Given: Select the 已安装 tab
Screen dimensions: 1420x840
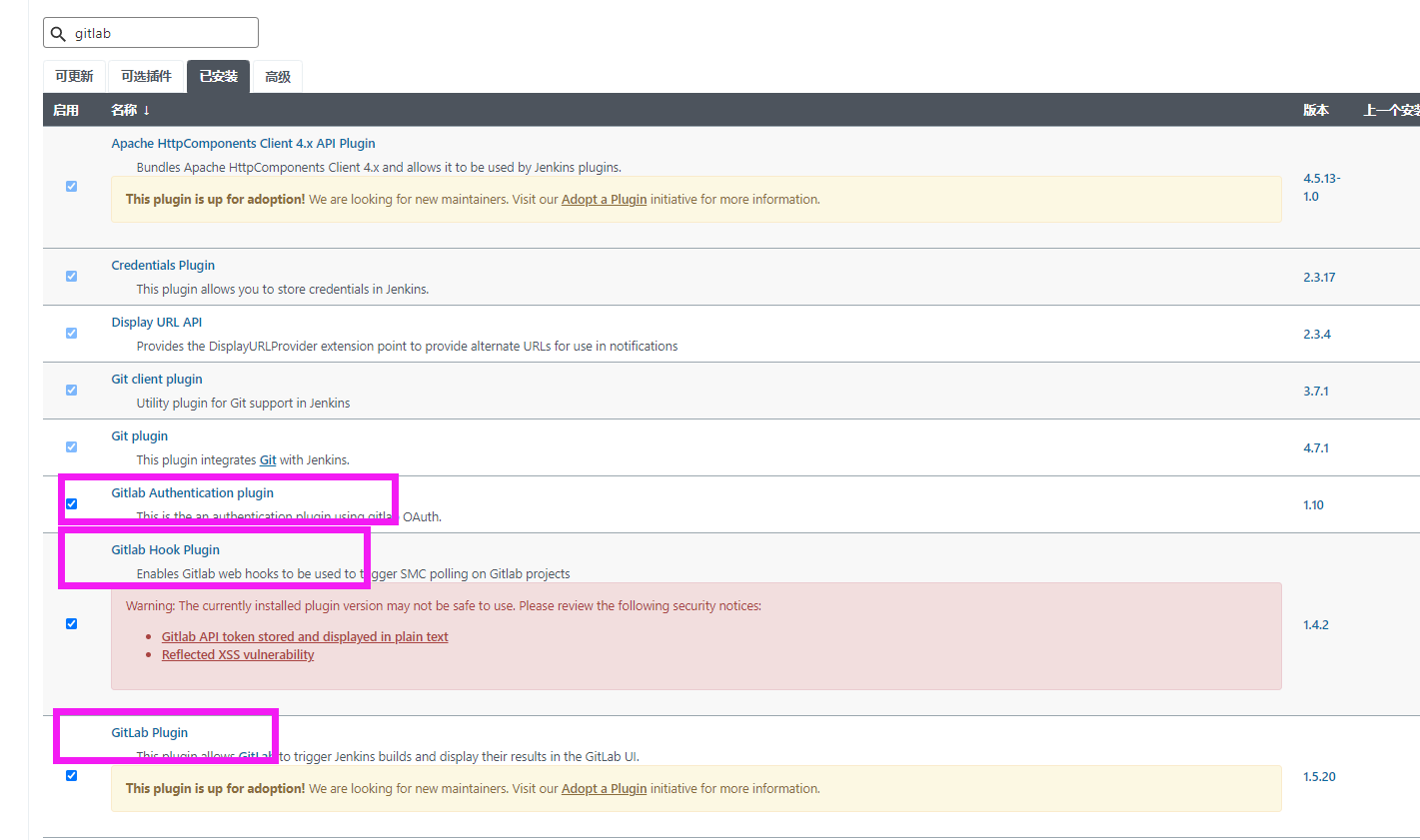Looking at the screenshot, I should pos(218,77).
